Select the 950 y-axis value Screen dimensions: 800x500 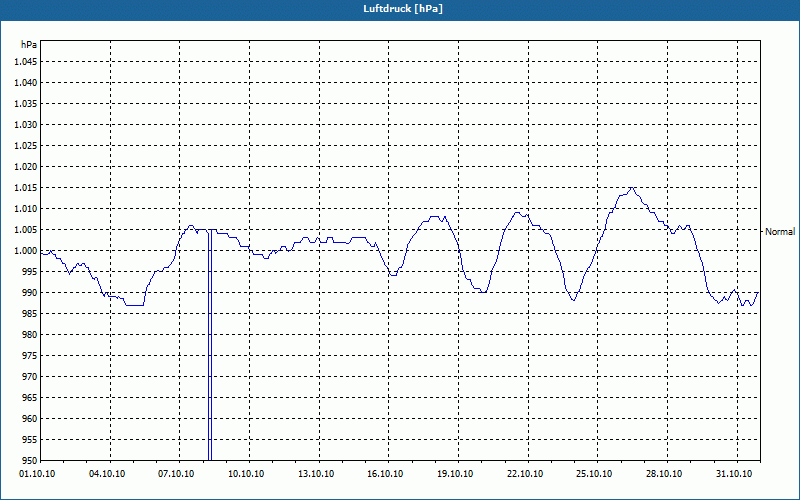pos(30,461)
